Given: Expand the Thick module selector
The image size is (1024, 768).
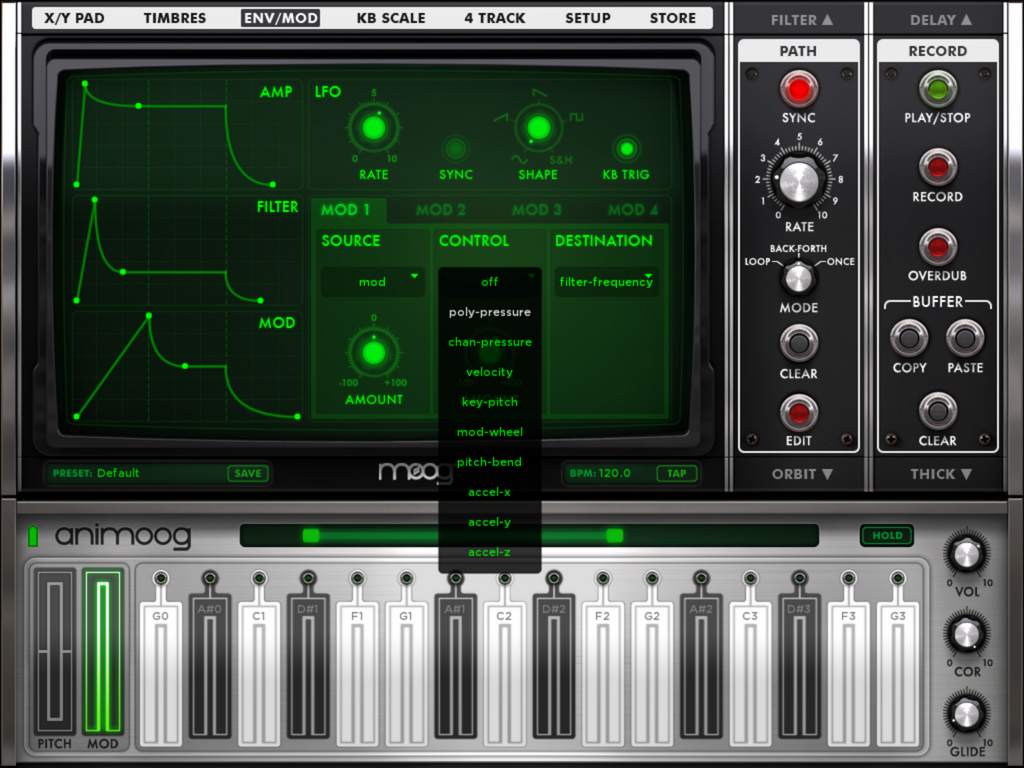Looking at the screenshot, I should (941, 474).
